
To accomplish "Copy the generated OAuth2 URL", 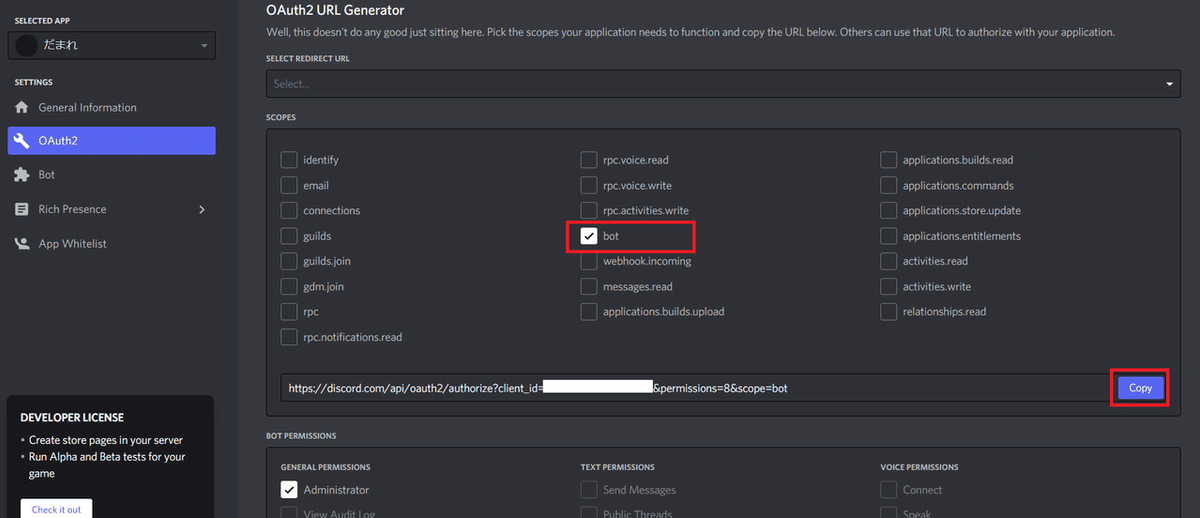I will 1140,388.
